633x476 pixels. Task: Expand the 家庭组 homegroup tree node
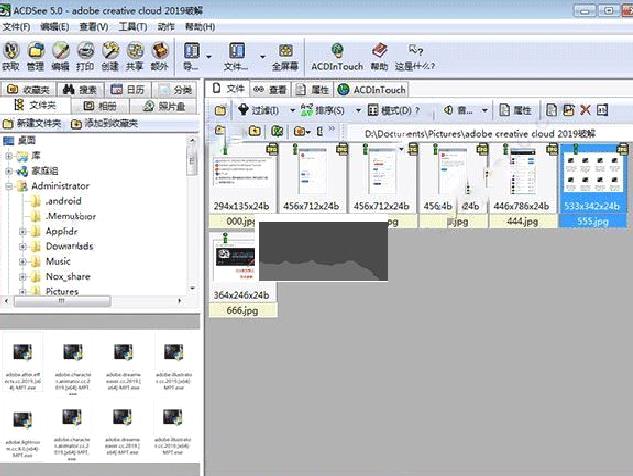point(8,171)
